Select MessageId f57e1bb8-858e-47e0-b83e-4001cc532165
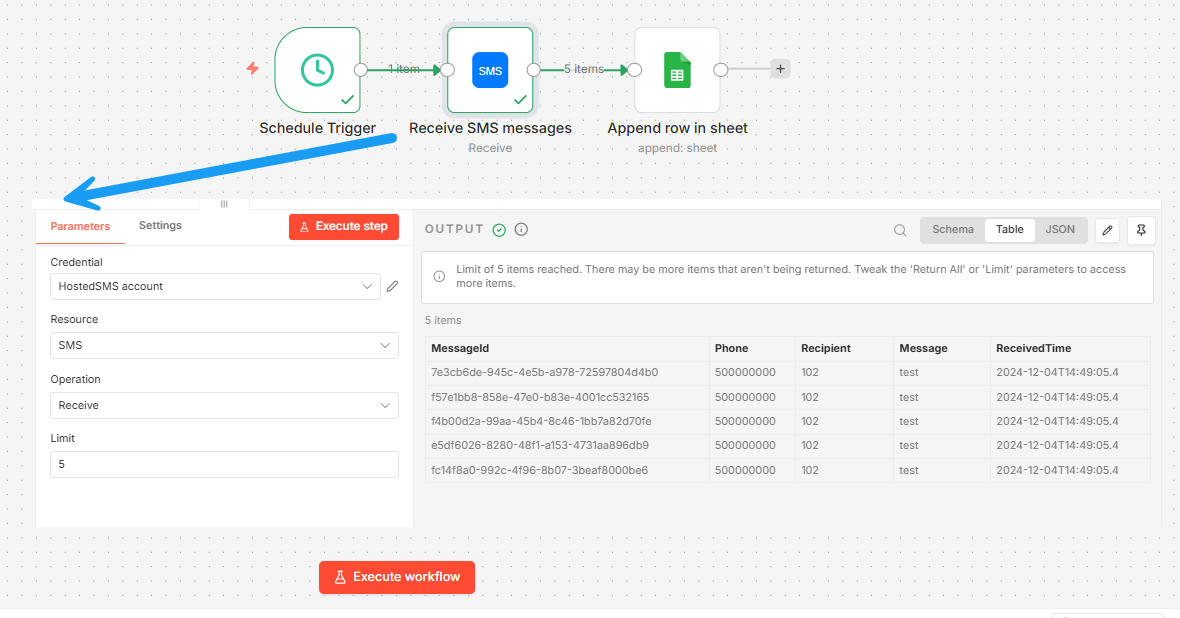The width and height of the screenshot is (1180, 618). (540, 397)
